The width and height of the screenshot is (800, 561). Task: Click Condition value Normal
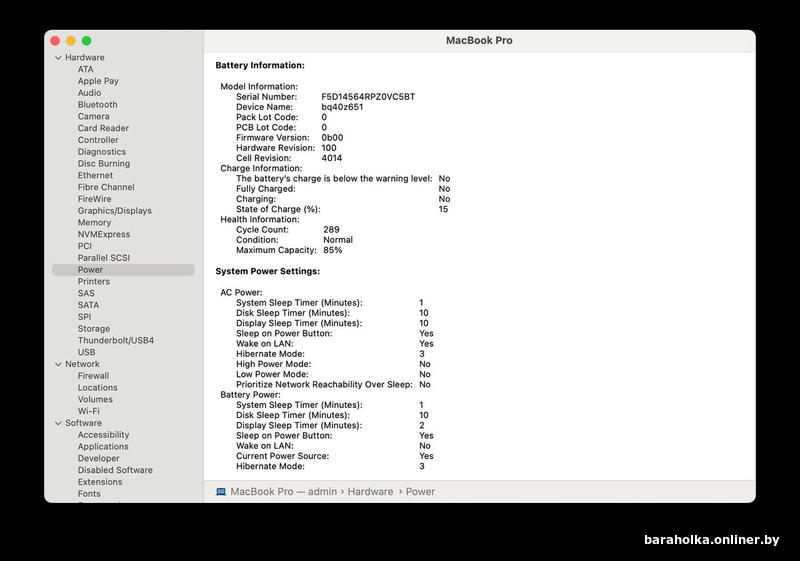(x=338, y=240)
